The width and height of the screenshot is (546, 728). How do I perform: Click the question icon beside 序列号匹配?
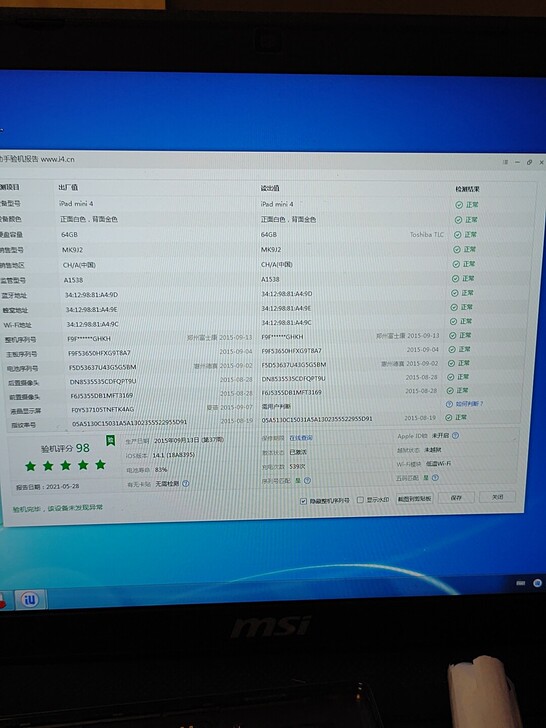[307, 481]
